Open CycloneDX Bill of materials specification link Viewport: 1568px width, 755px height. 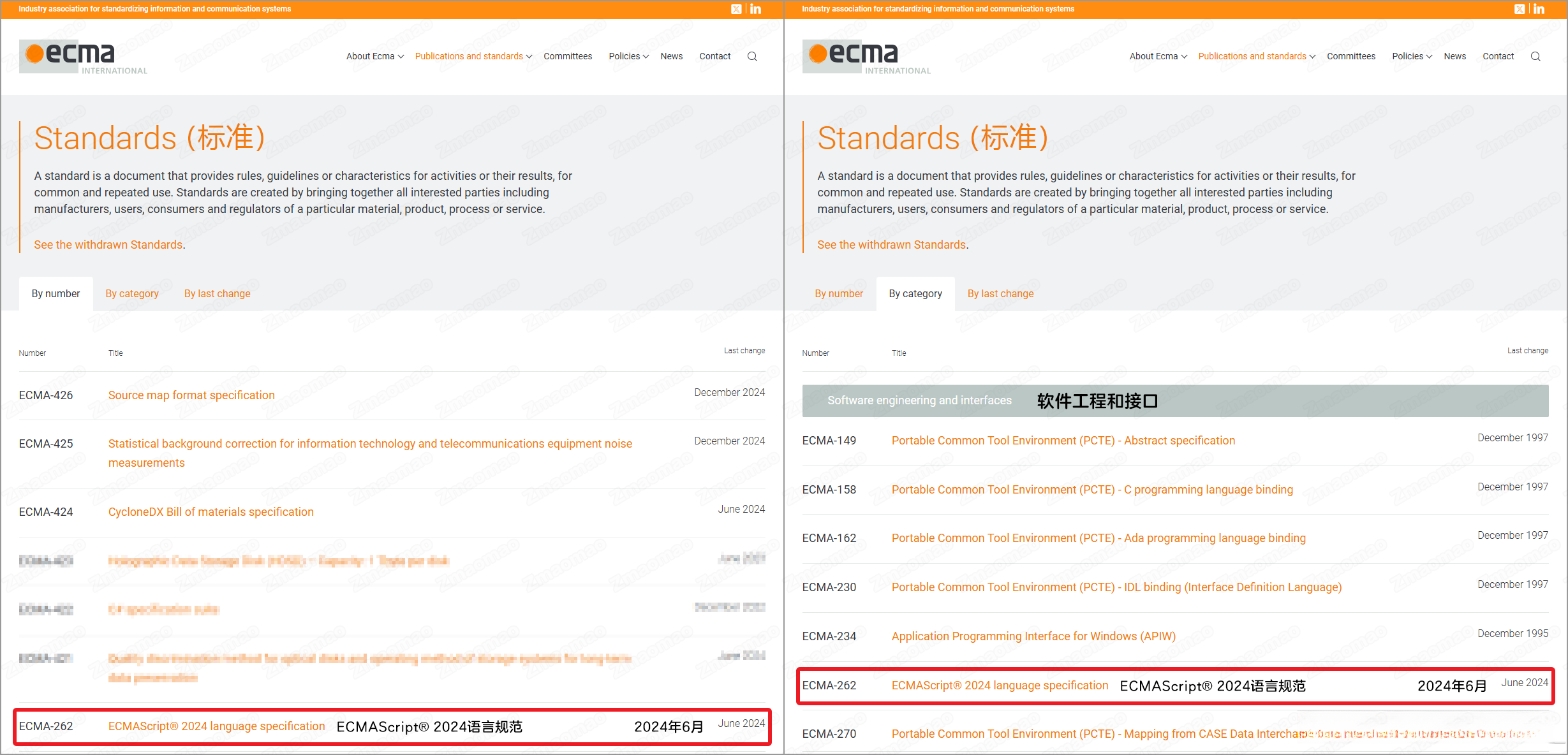coord(211,511)
